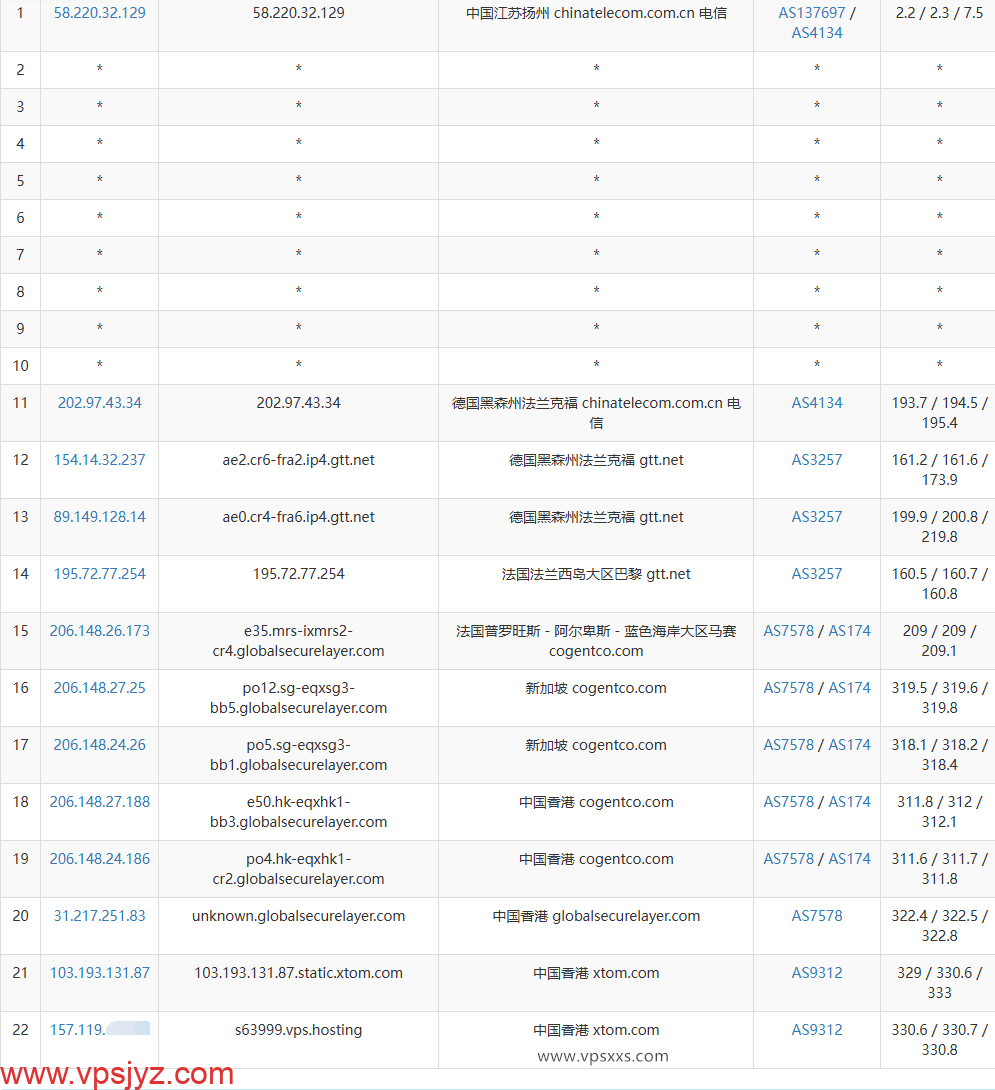
Task: Select hostname po4.hk-eqxhk1-cr2.globalsecurelayer.com
Action: click(x=298, y=869)
